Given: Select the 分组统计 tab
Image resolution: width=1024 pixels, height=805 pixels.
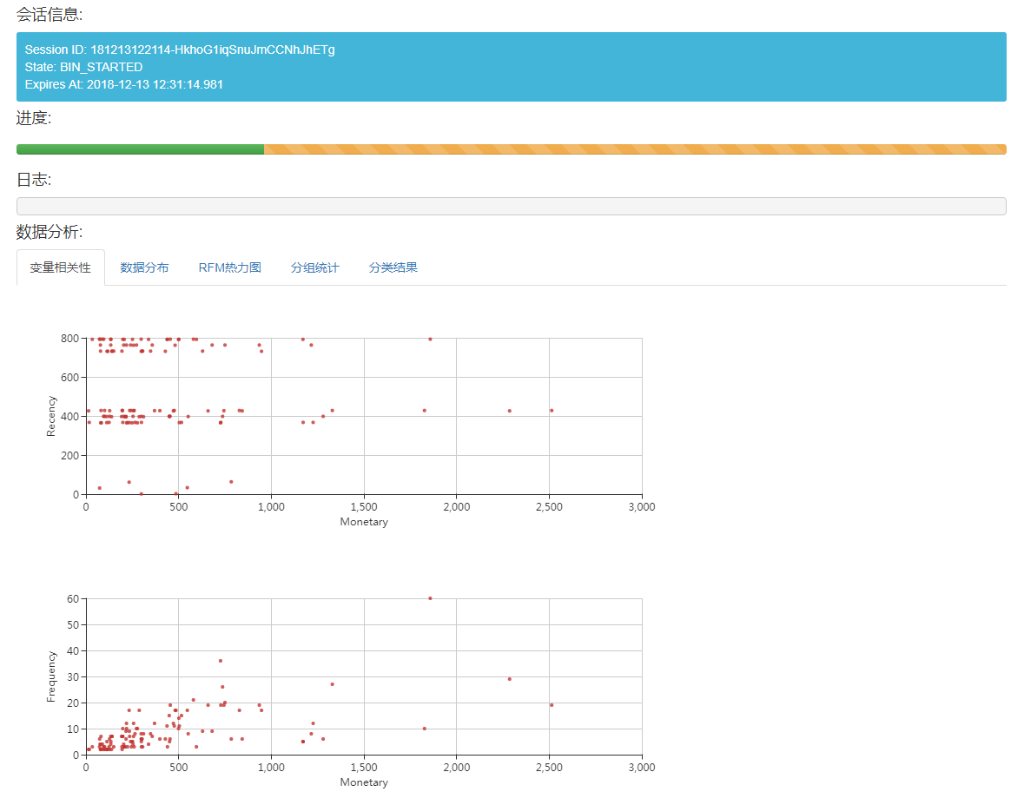Looking at the screenshot, I should coord(314,268).
